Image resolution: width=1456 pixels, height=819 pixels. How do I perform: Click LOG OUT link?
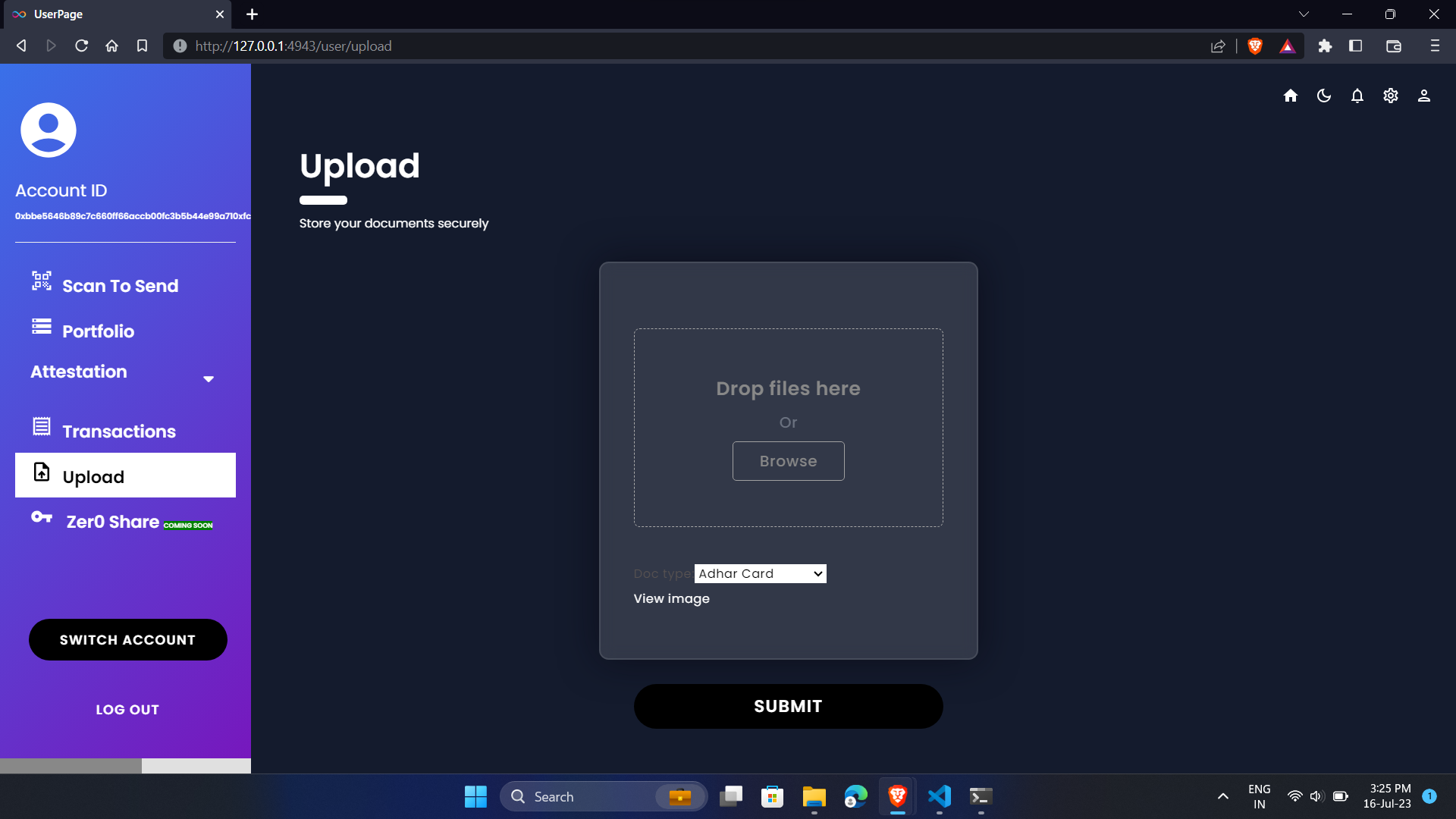coord(127,710)
